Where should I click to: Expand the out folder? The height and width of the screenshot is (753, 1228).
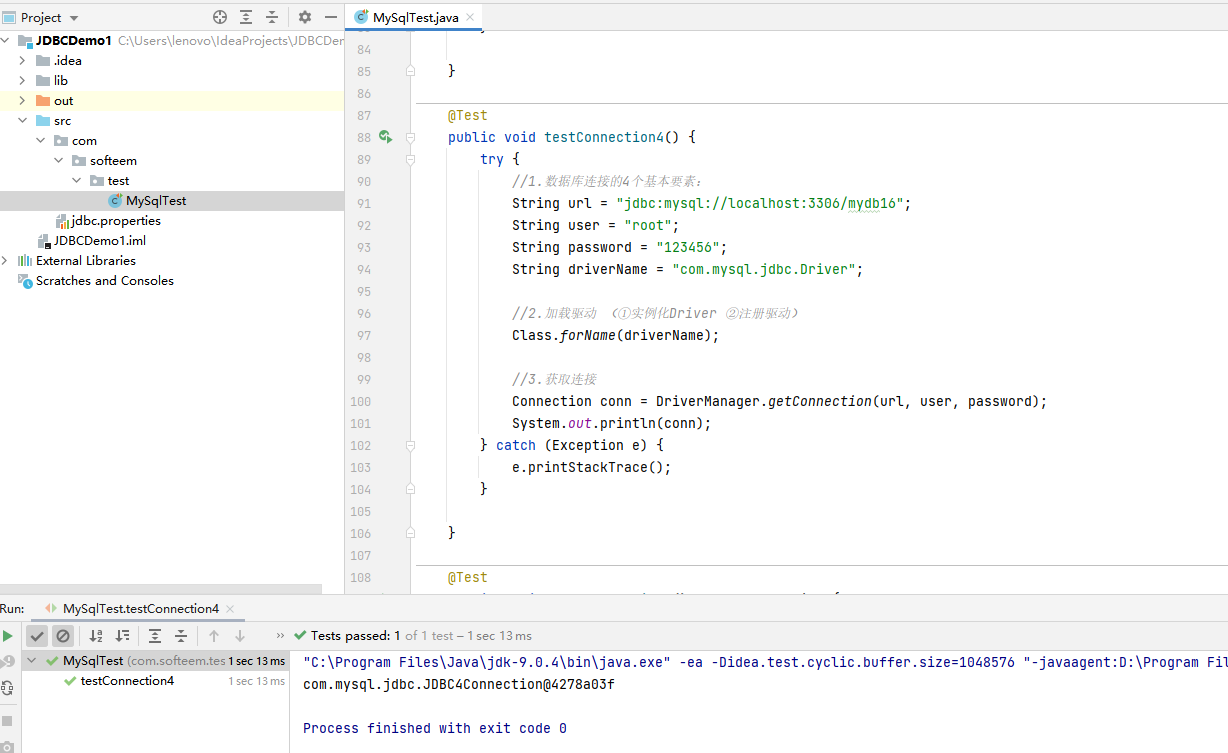coord(22,101)
